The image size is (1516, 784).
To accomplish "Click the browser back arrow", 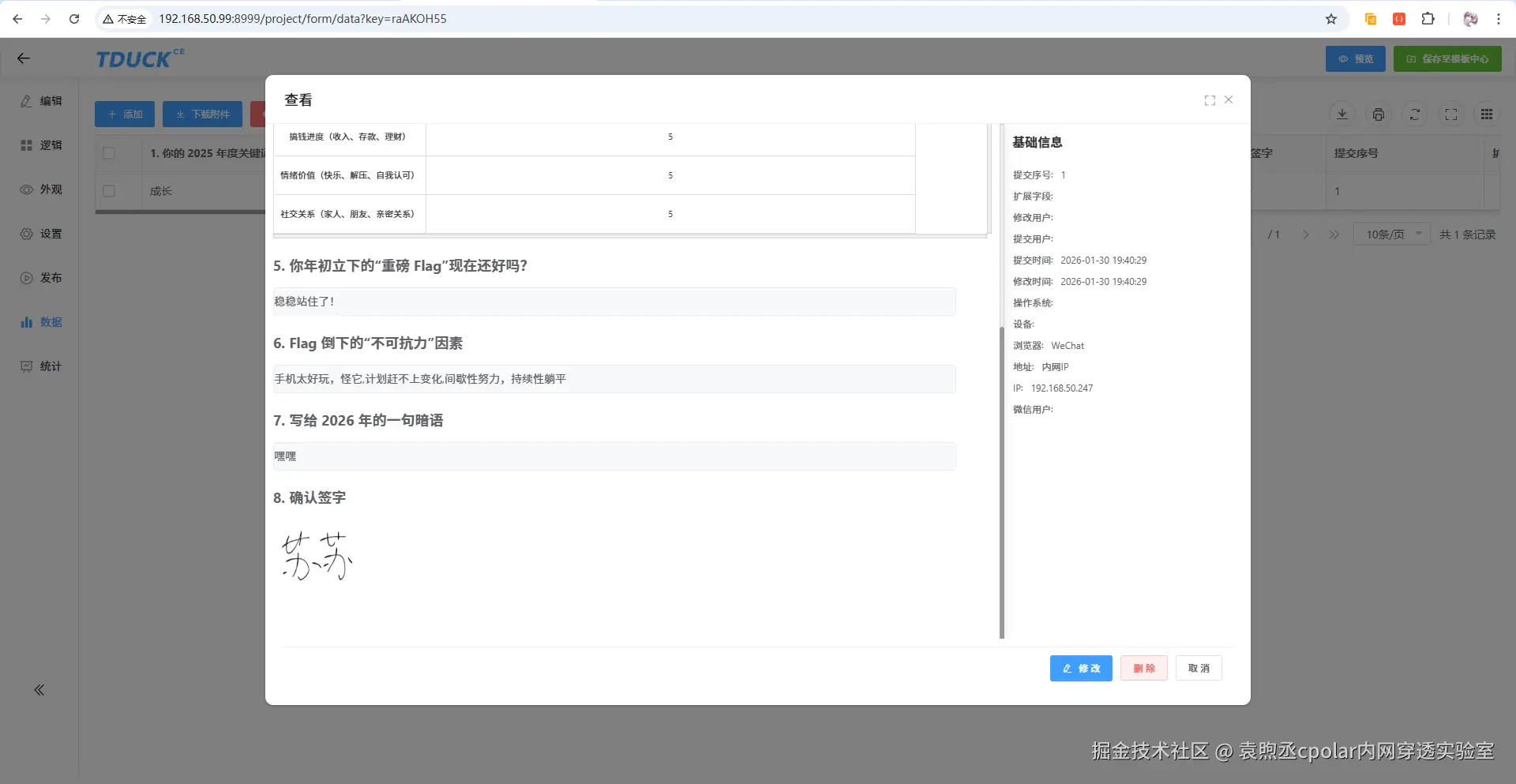I will click(17, 19).
